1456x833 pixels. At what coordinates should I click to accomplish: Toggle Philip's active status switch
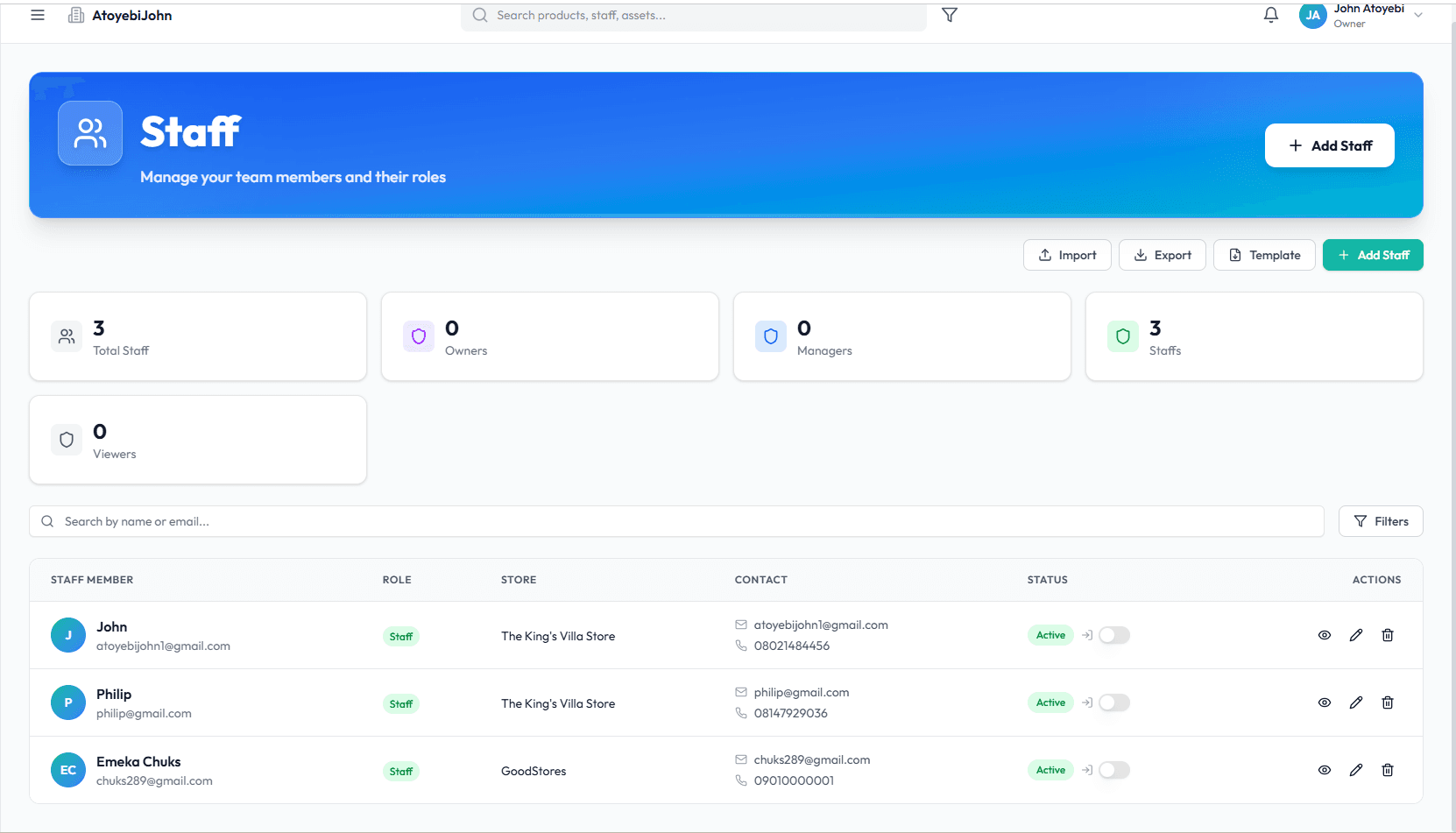[x=1113, y=702]
